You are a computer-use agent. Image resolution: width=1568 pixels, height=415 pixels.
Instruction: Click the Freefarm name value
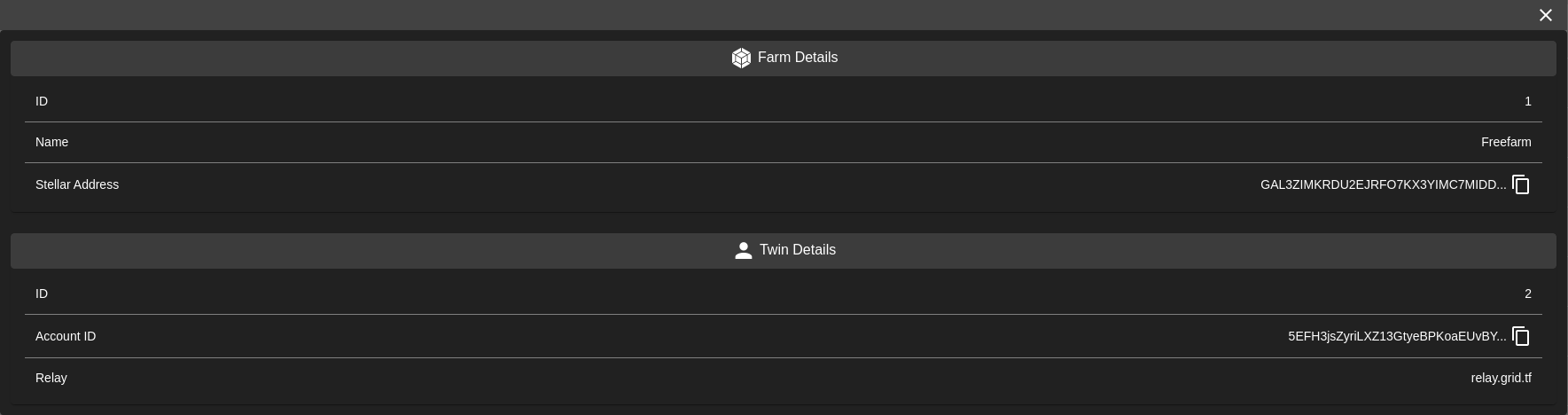click(1505, 142)
